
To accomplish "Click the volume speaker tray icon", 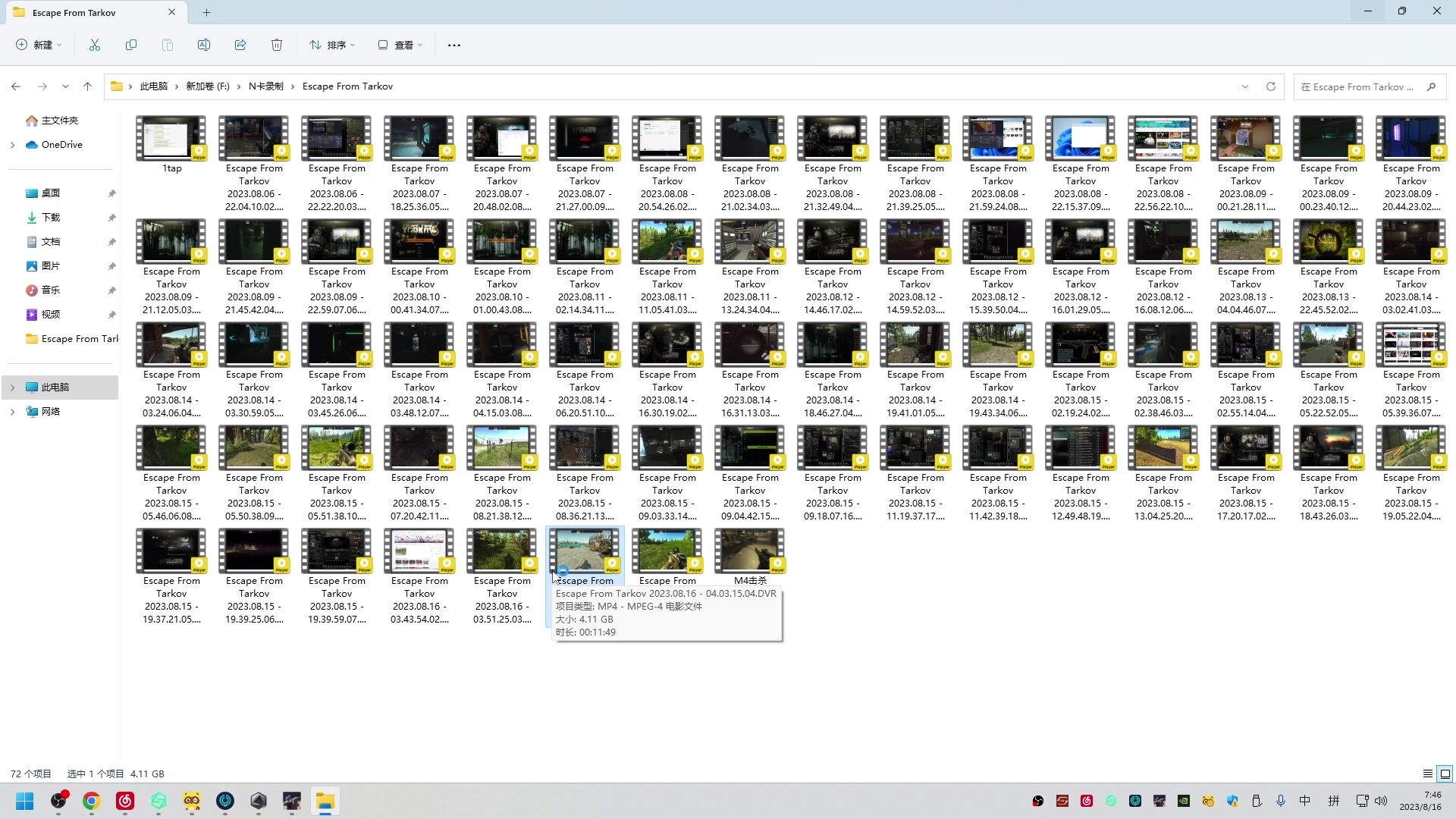I will [x=1381, y=801].
